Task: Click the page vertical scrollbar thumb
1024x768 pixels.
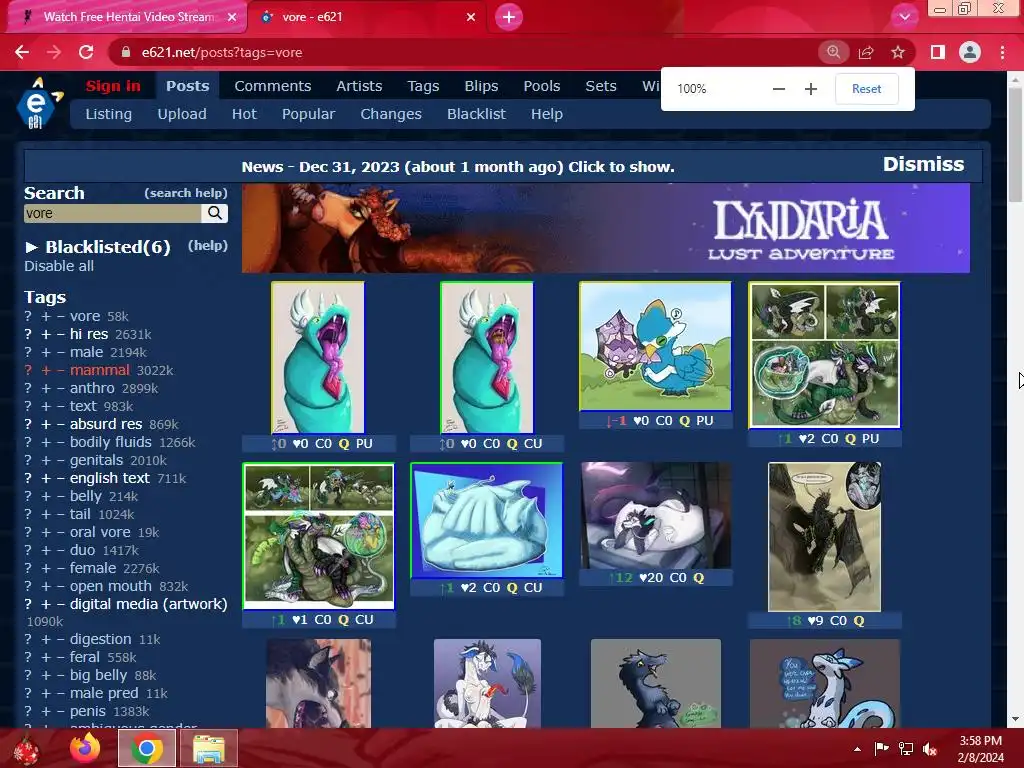Action: click(1015, 144)
